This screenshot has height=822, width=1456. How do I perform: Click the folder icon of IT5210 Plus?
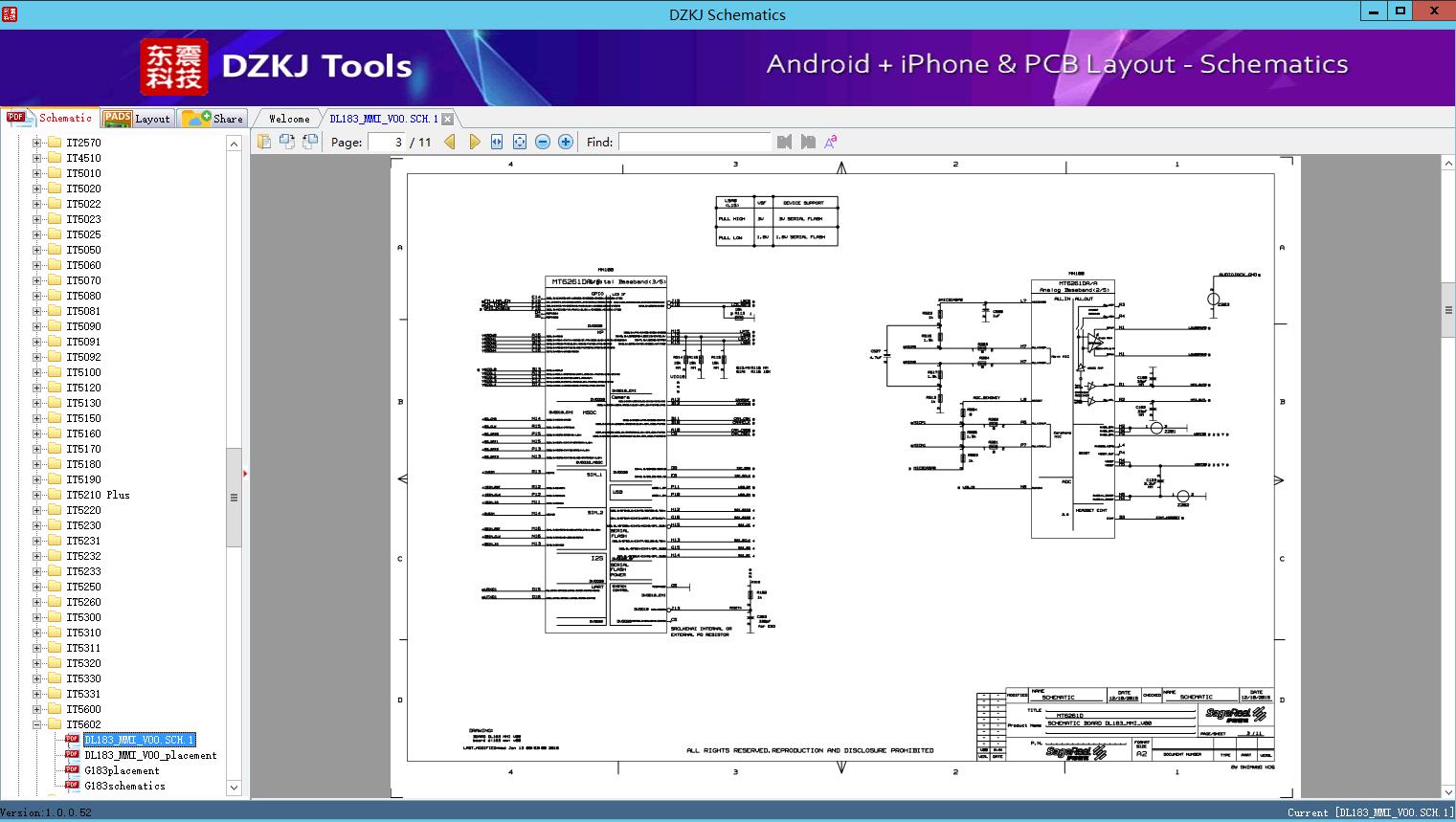coord(55,495)
